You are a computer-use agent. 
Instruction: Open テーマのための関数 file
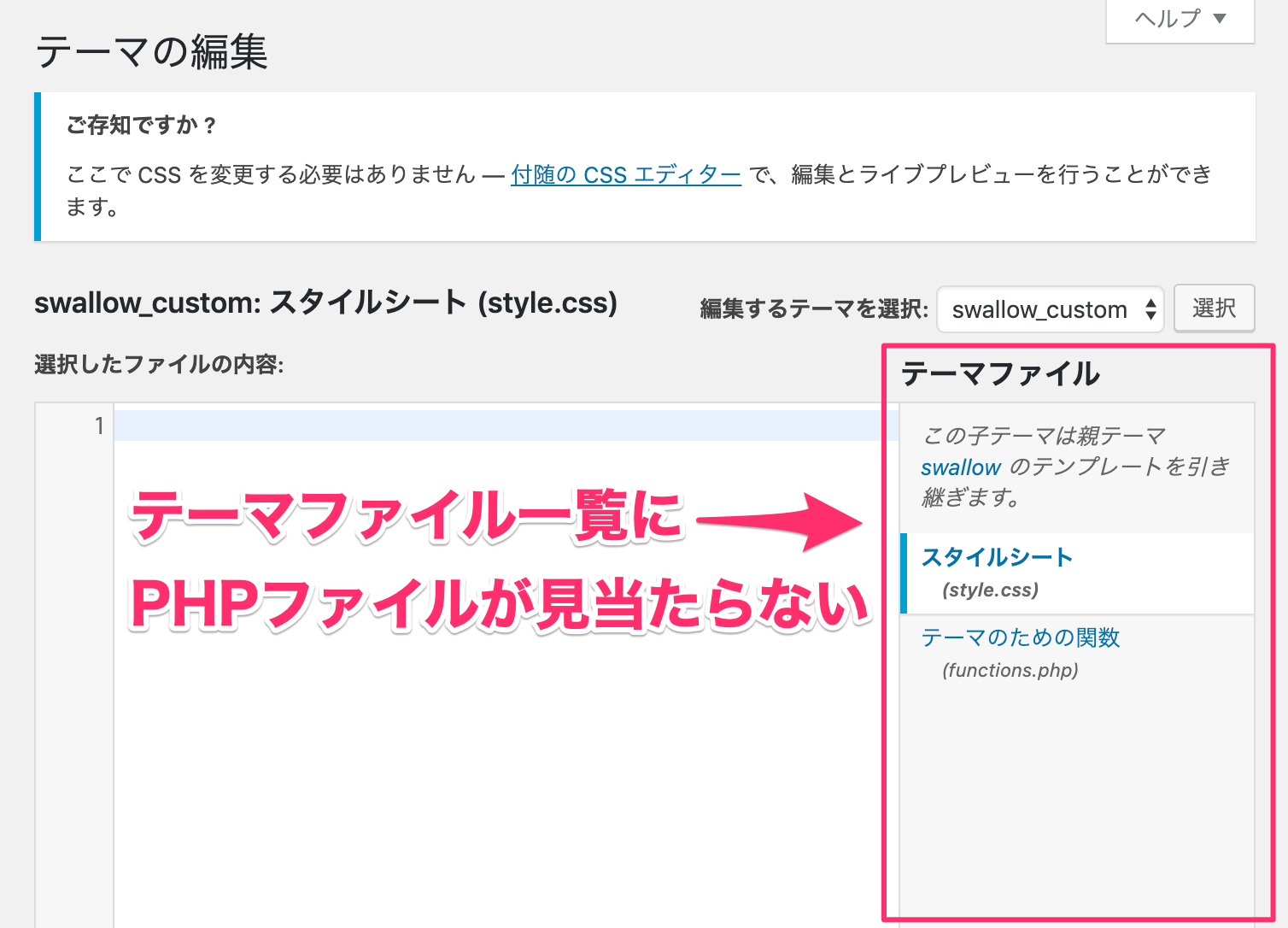(x=1020, y=637)
